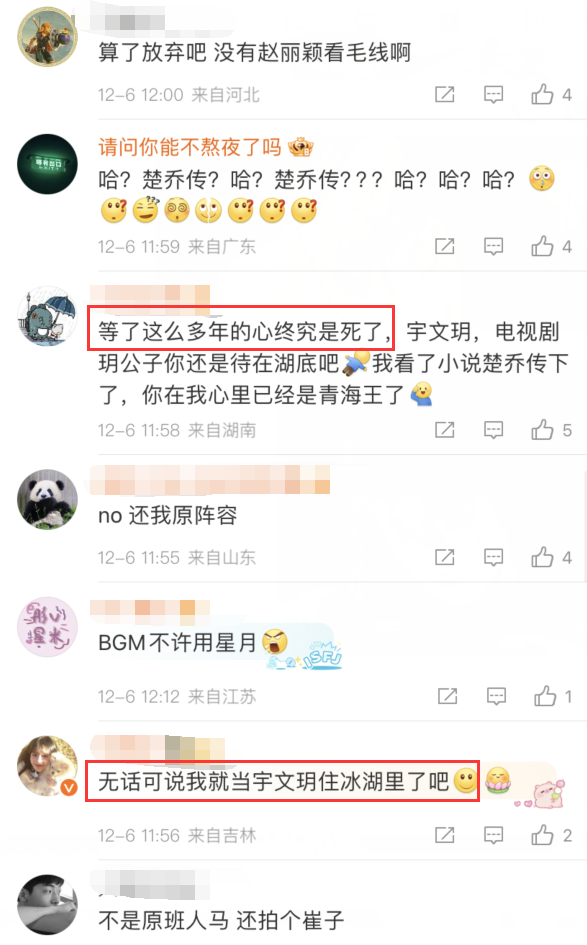Like the comment from 江苏 with 1 like
Screen dimensions: 587x945
coord(552,697)
